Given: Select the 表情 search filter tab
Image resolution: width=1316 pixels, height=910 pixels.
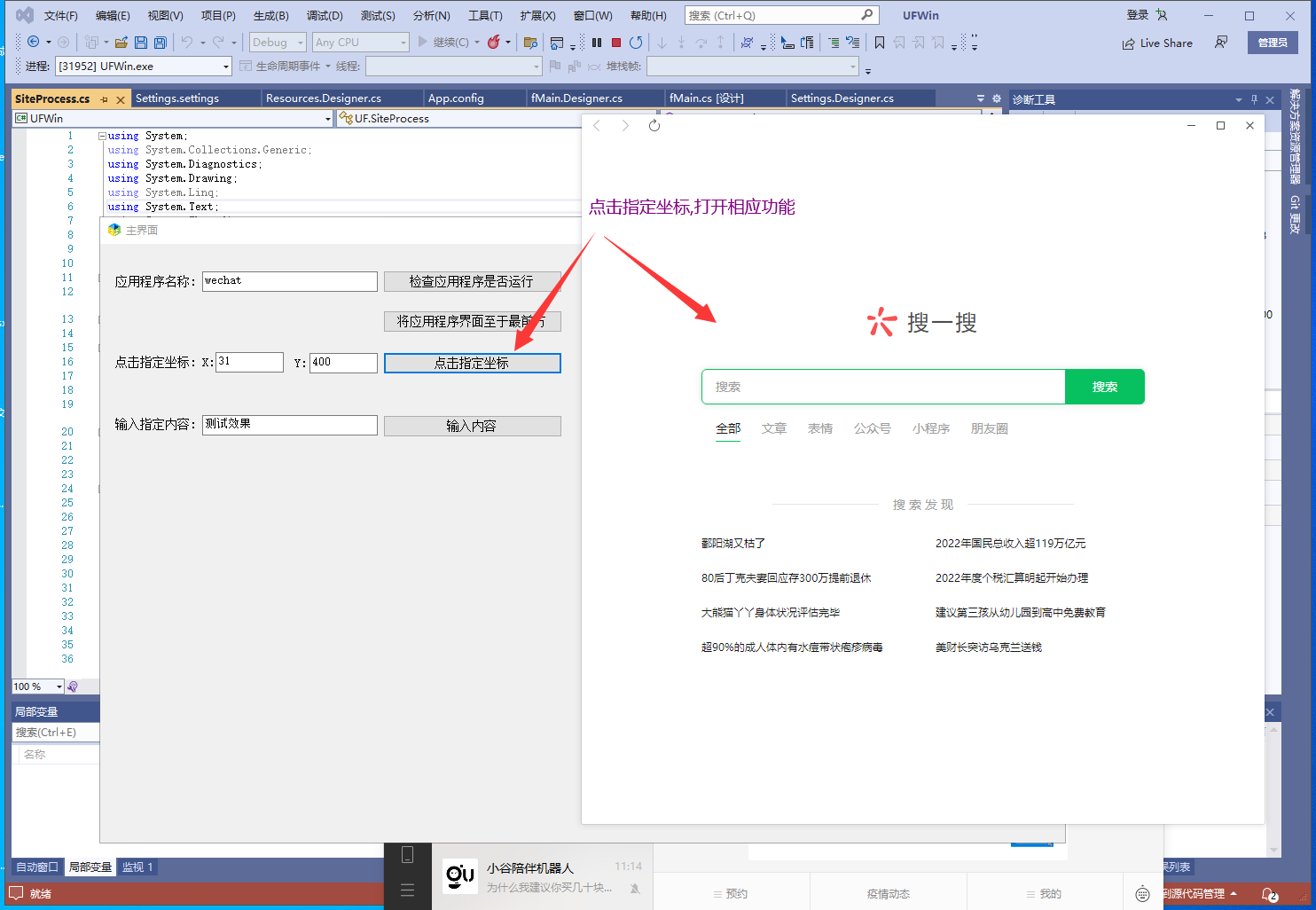Looking at the screenshot, I should (x=820, y=428).
